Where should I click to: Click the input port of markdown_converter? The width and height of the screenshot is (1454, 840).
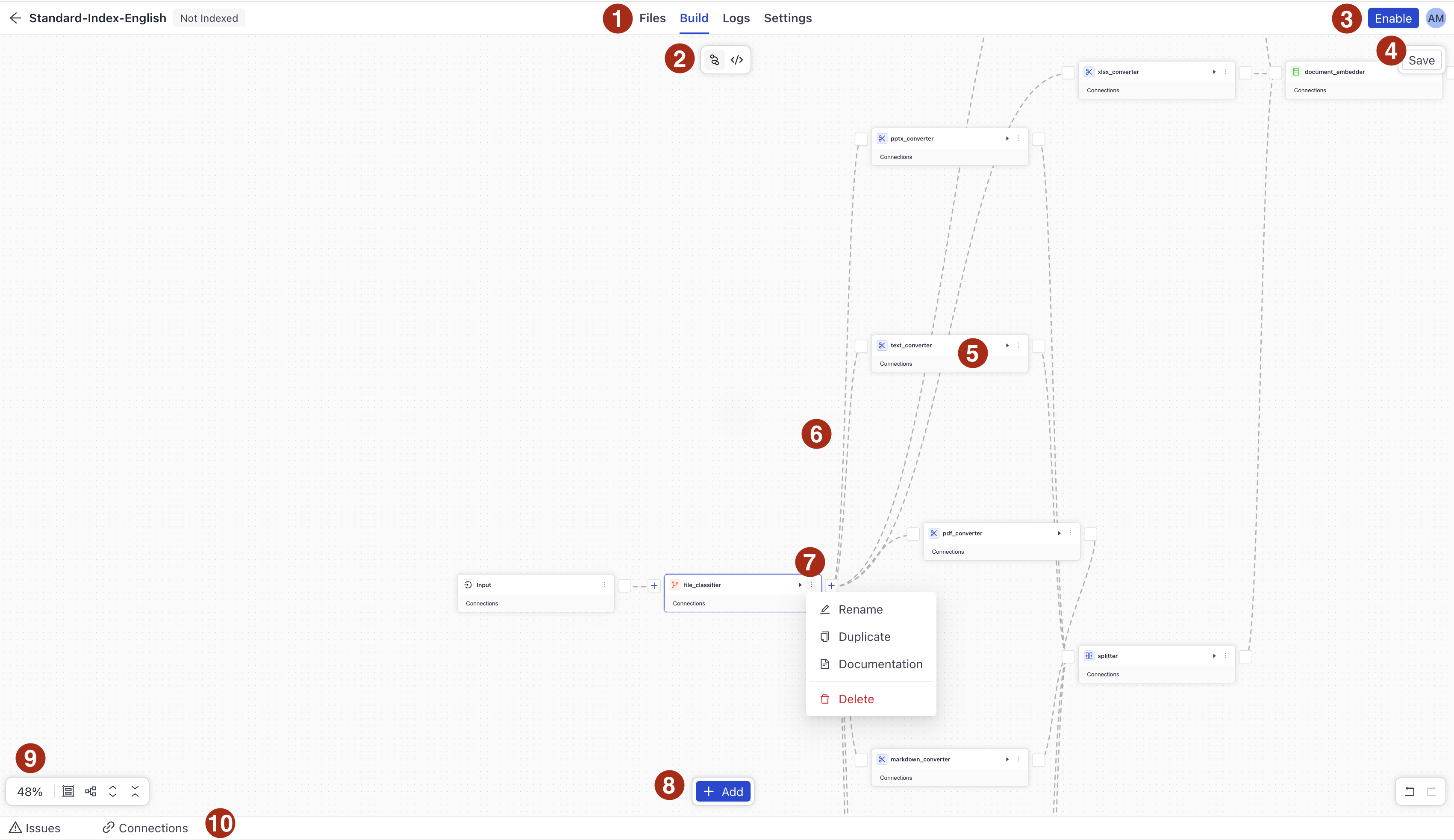pyautogui.click(x=861, y=761)
